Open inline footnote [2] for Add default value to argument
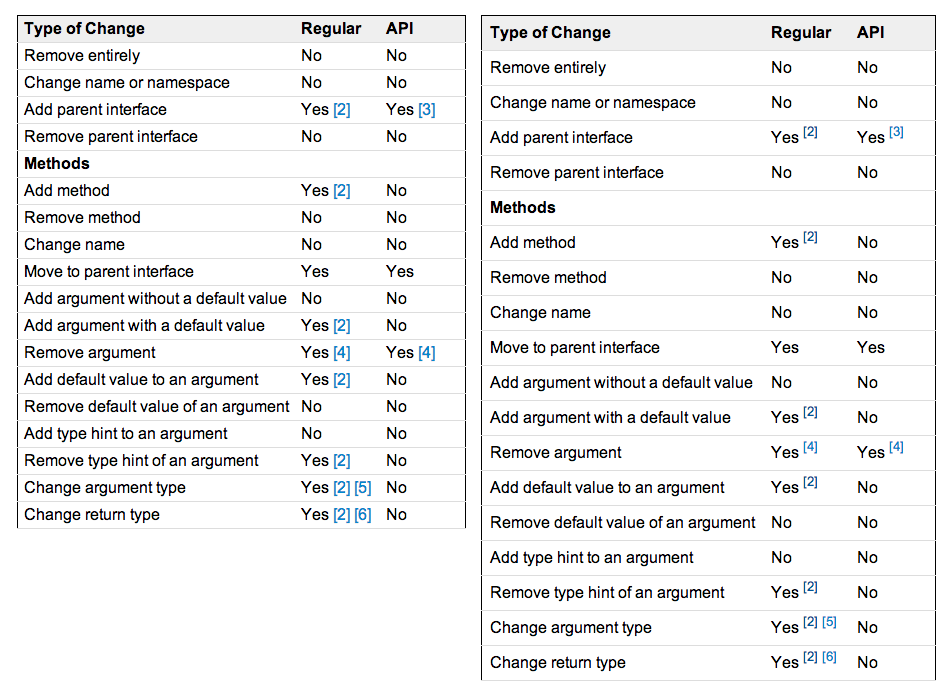The height and width of the screenshot is (698, 950). 341,380
